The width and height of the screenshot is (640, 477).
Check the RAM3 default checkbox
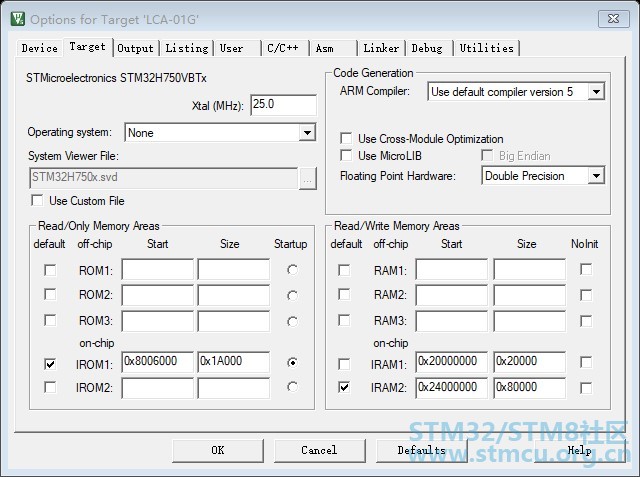(x=344, y=320)
